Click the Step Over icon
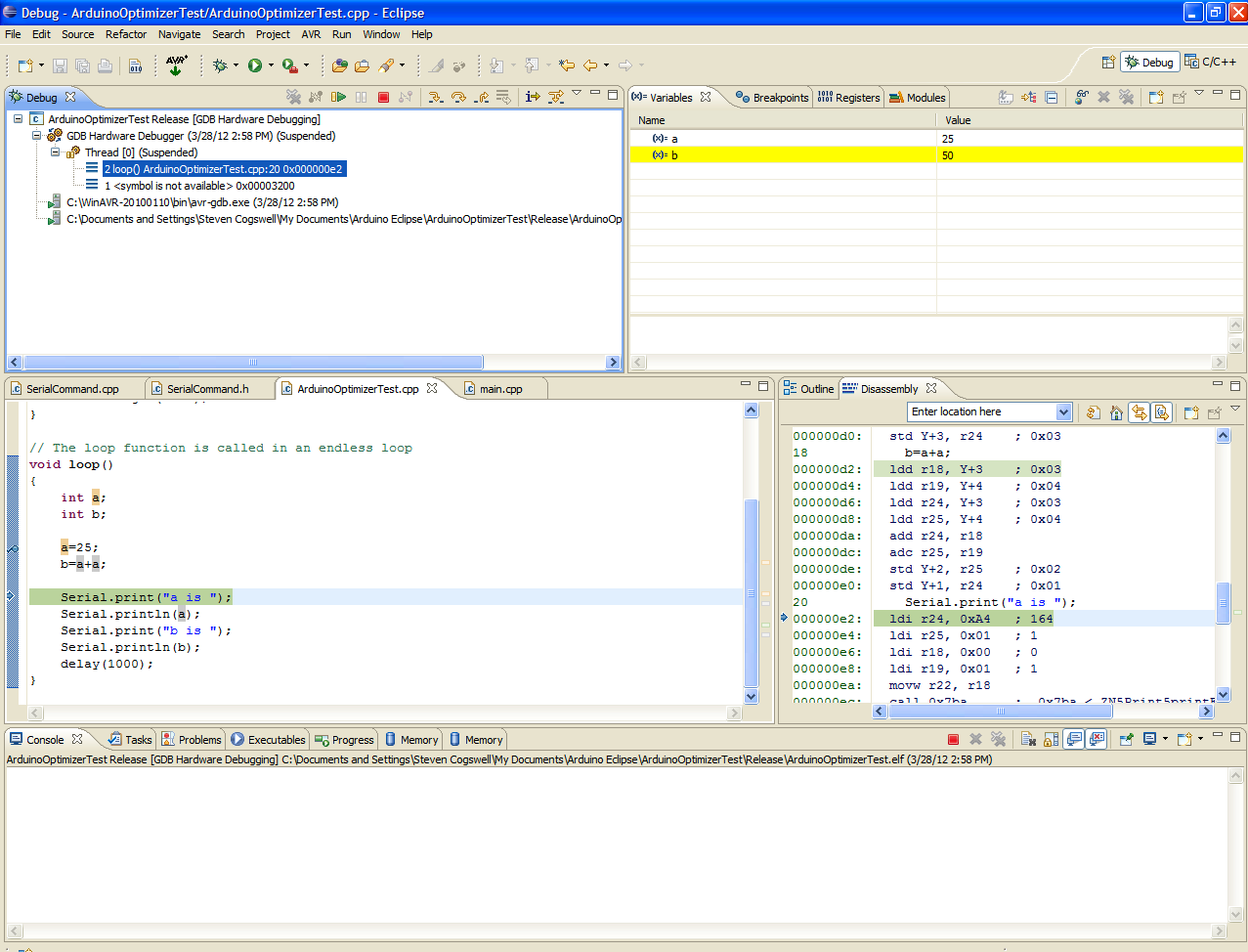Viewport: 1248px width, 952px height. 458,97
